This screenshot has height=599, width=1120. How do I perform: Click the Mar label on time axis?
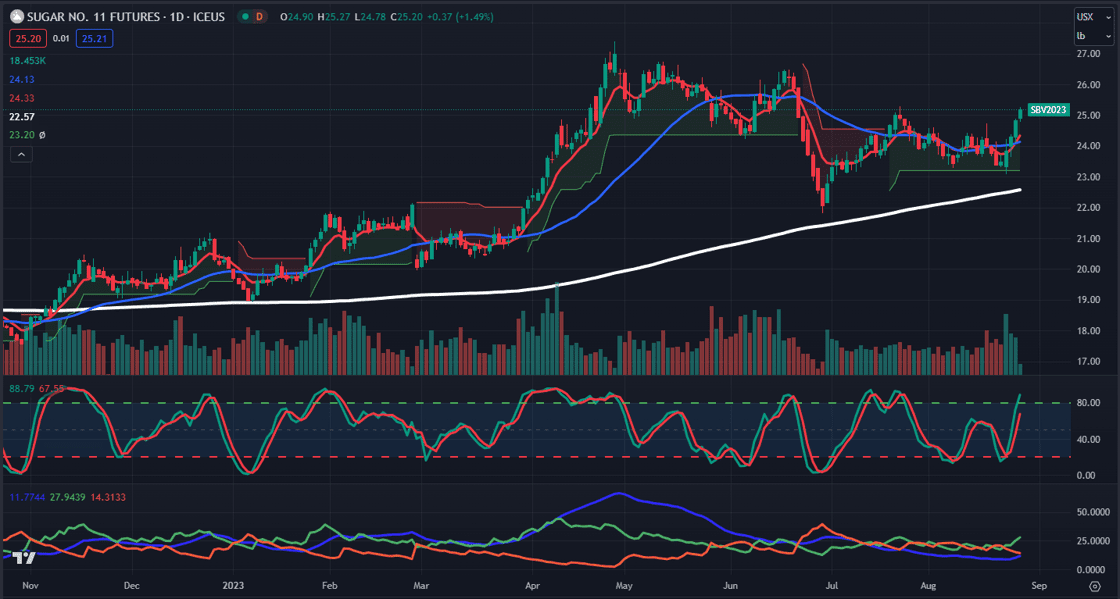pos(421,585)
